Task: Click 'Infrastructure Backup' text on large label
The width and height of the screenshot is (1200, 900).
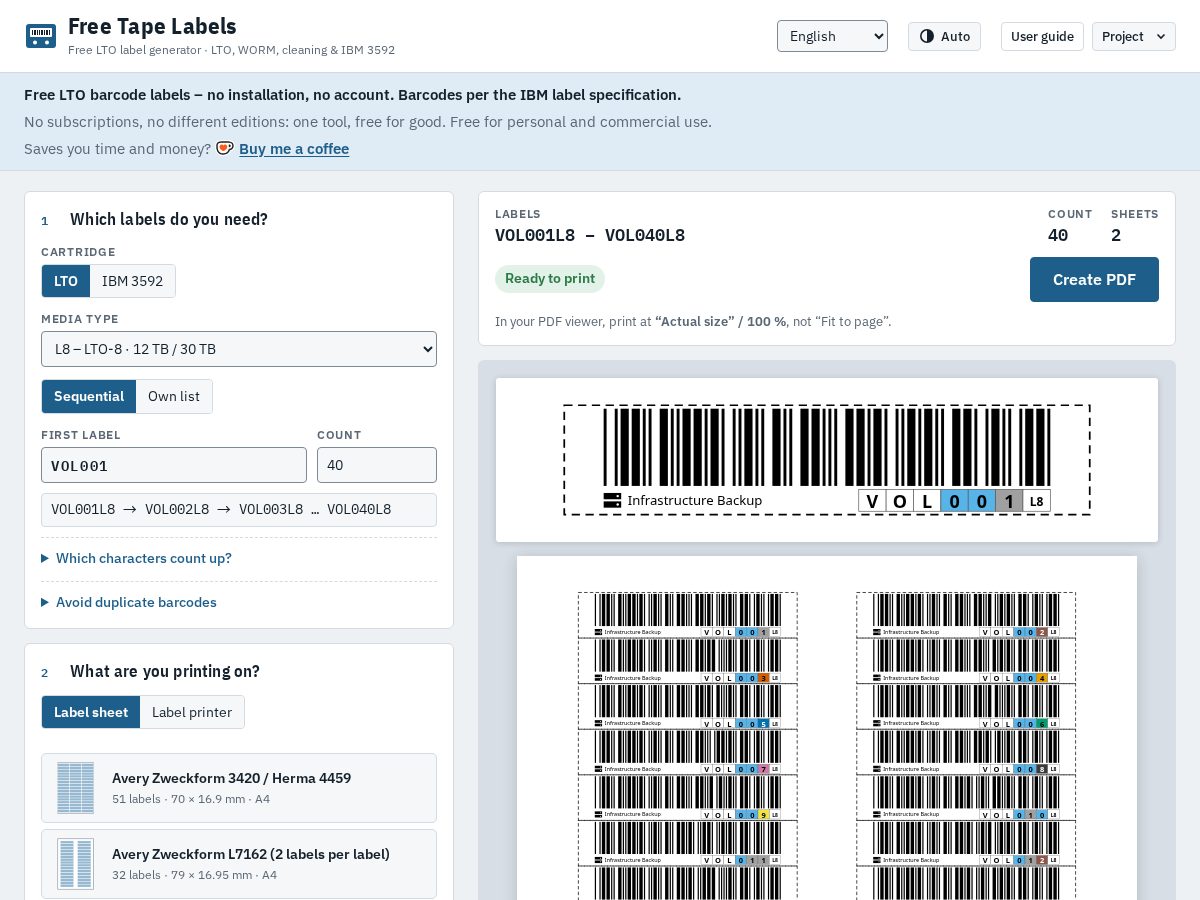Action: tap(695, 500)
